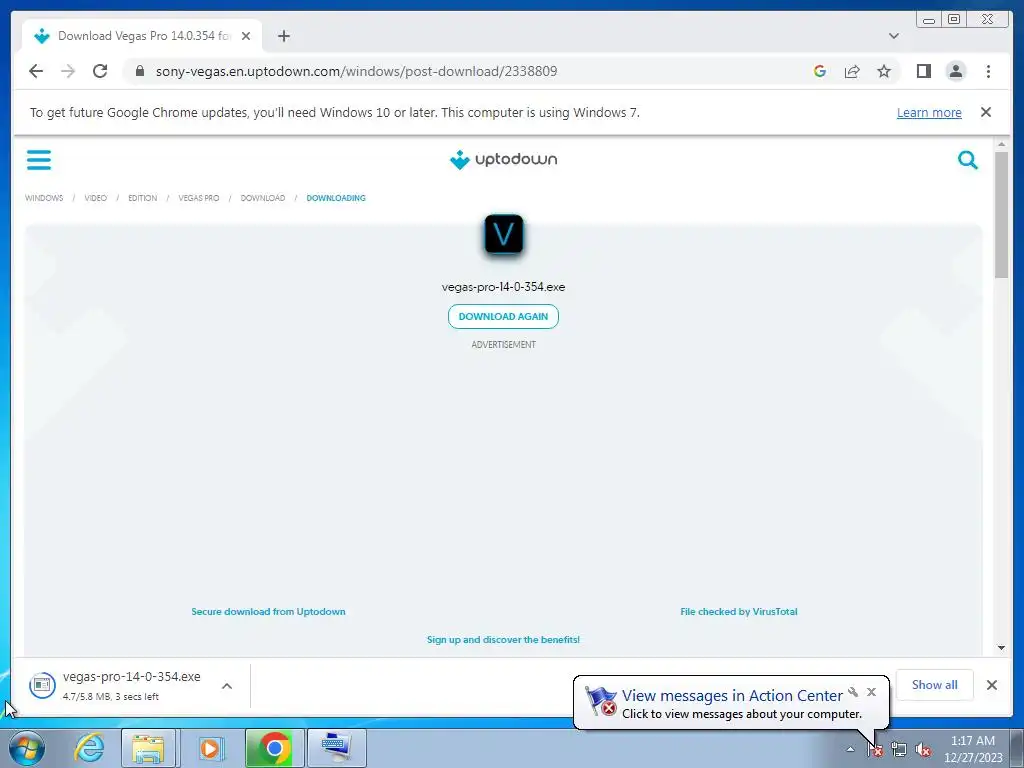Click the VIDEO breadcrumb
The width and height of the screenshot is (1024, 768).
(95, 198)
